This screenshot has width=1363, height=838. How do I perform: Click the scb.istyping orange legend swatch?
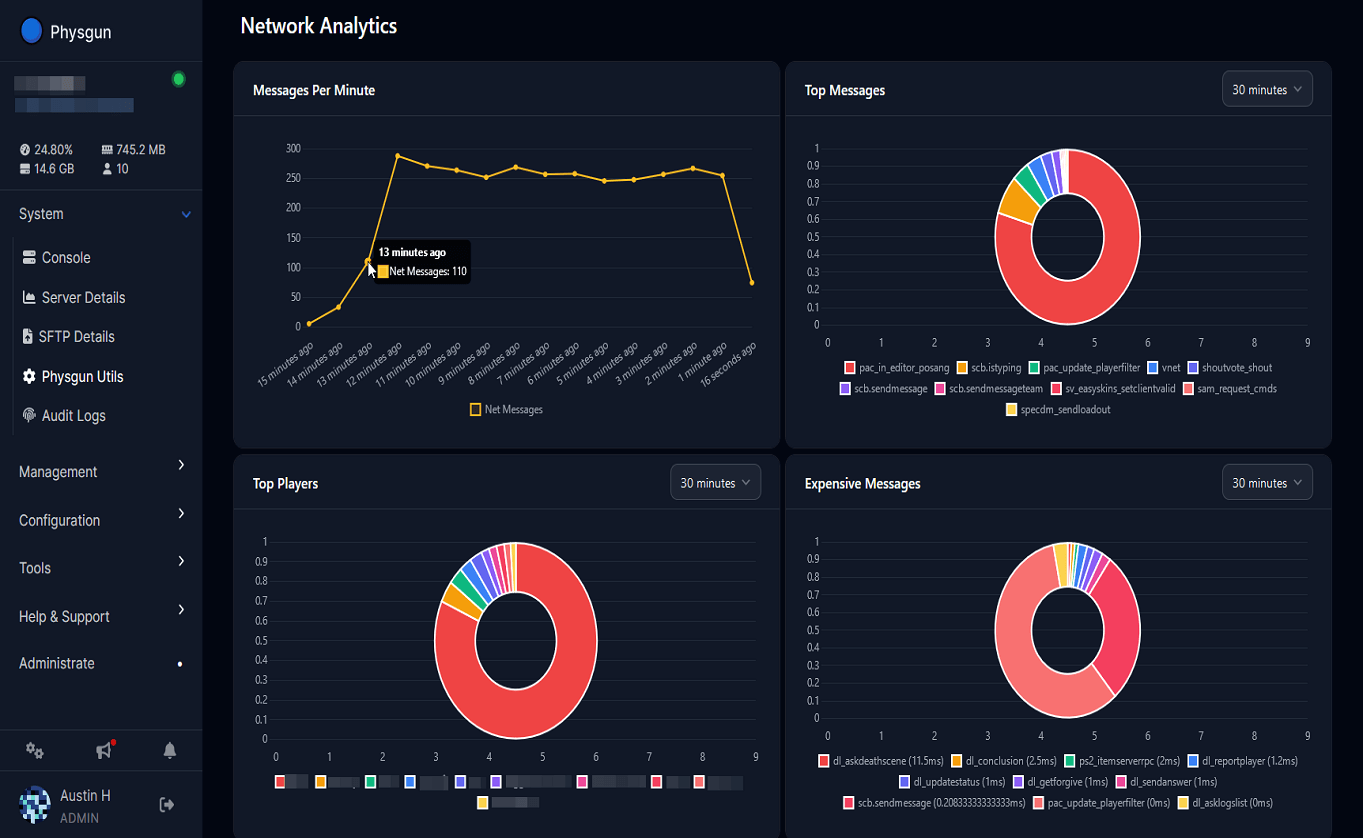click(962, 368)
